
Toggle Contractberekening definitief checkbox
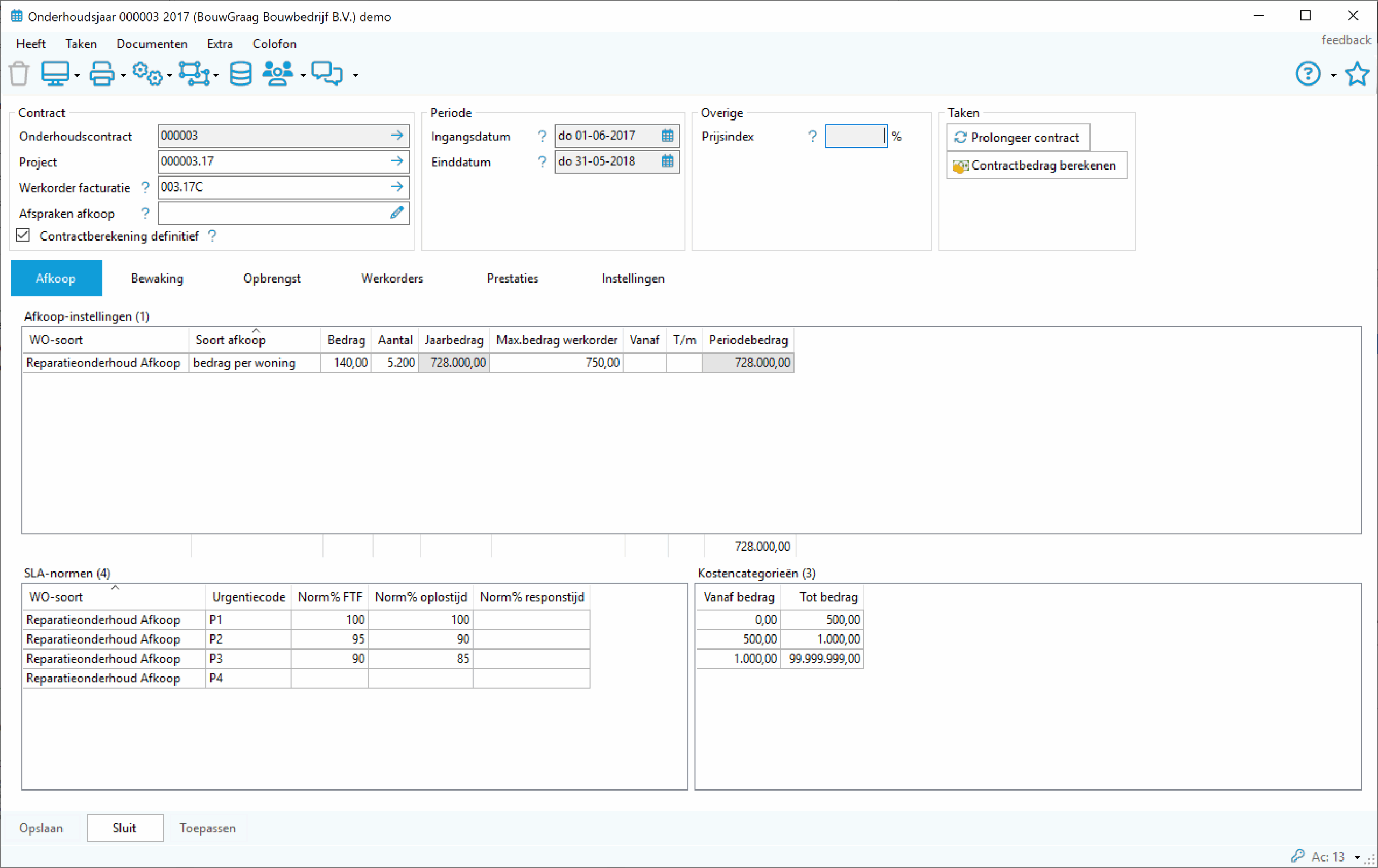tap(23, 235)
